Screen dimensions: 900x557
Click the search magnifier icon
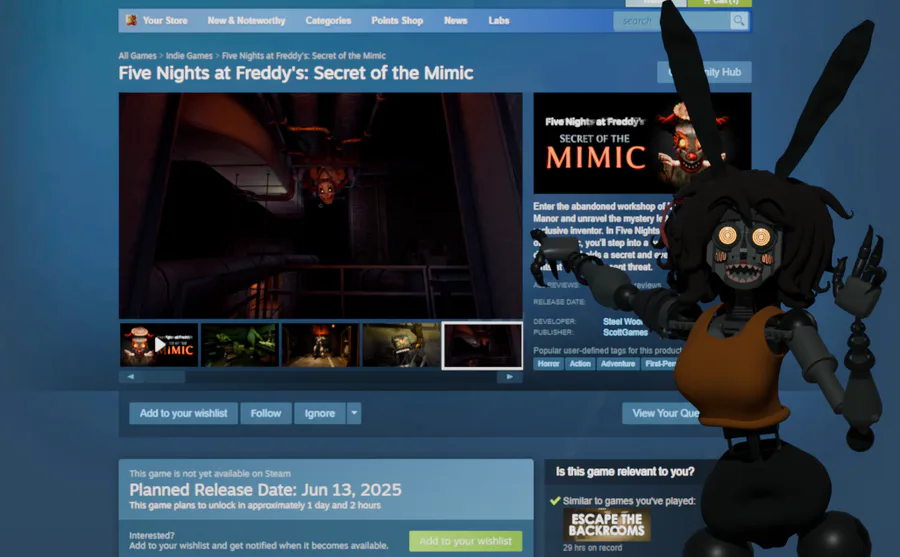pos(739,21)
